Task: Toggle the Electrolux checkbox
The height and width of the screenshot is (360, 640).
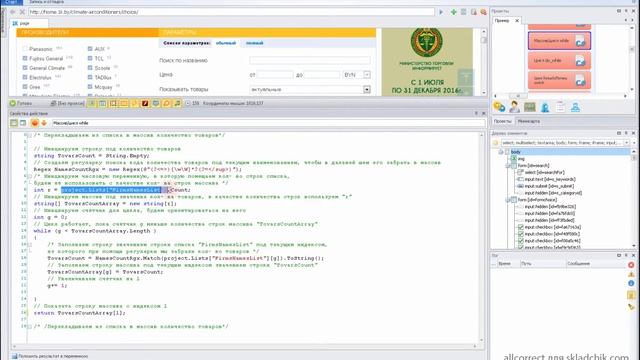Action: point(25,77)
